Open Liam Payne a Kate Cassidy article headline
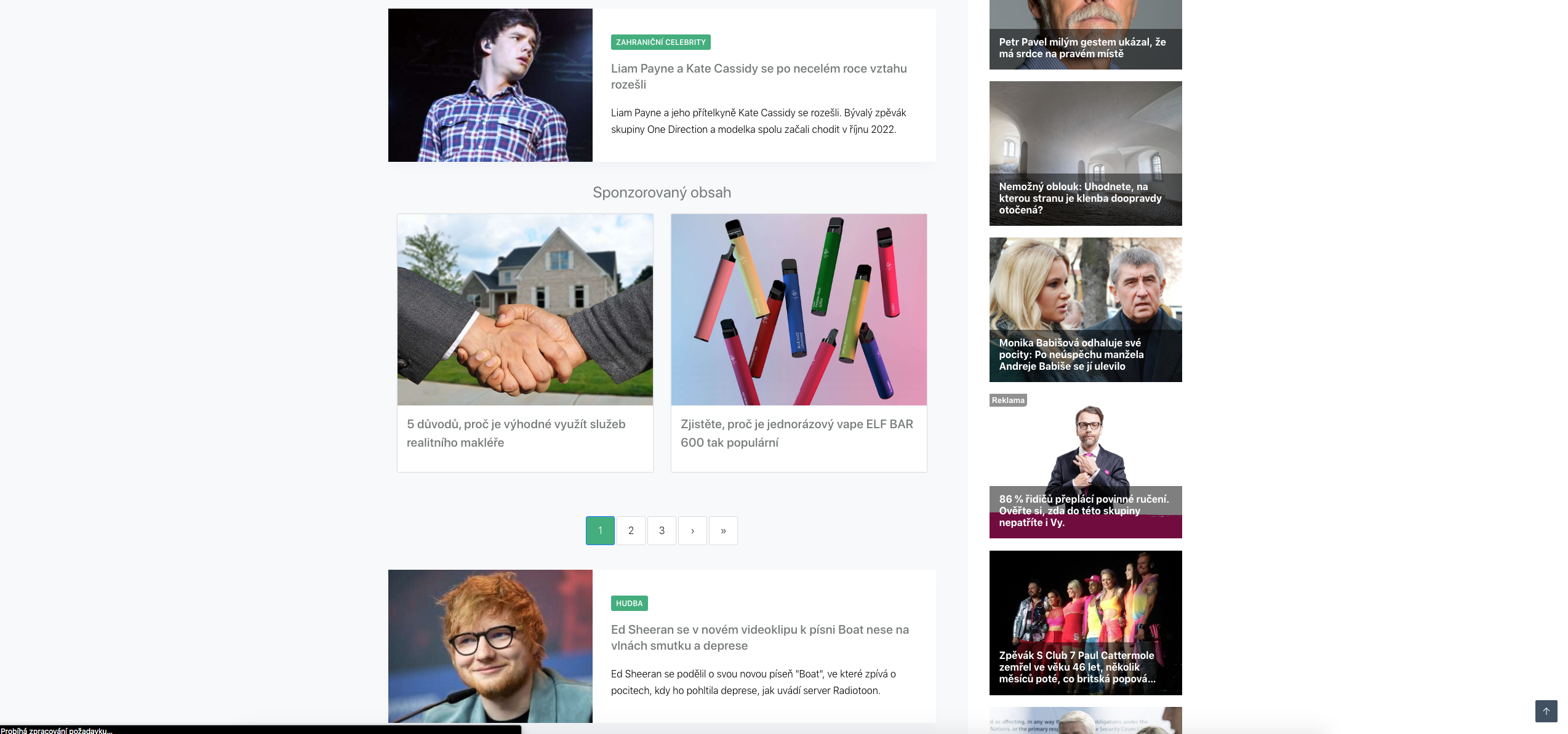This screenshot has width=1568, height=734. (x=759, y=76)
